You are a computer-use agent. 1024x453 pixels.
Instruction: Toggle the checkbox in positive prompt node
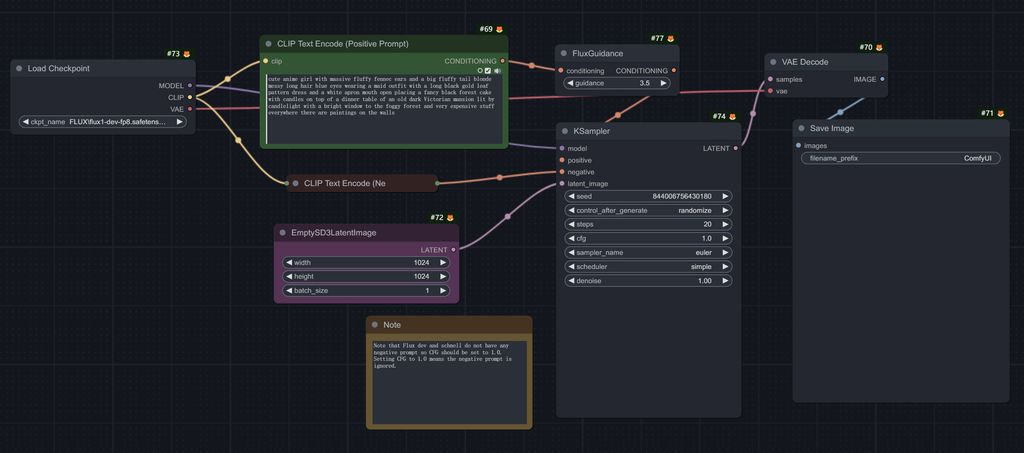(x=488, y=71)
